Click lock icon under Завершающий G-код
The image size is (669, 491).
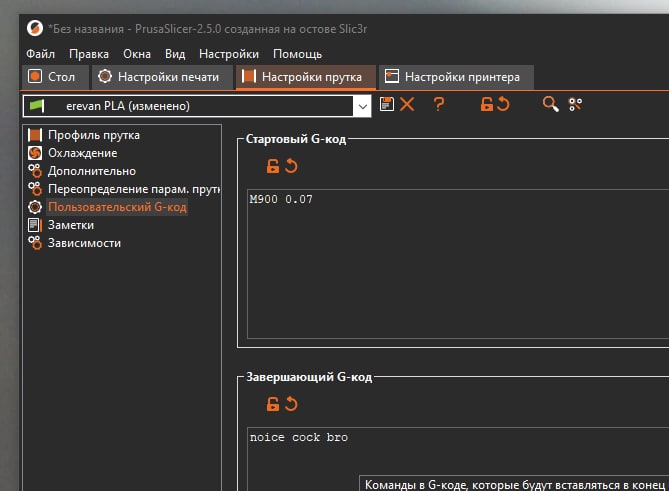(273, 404)
